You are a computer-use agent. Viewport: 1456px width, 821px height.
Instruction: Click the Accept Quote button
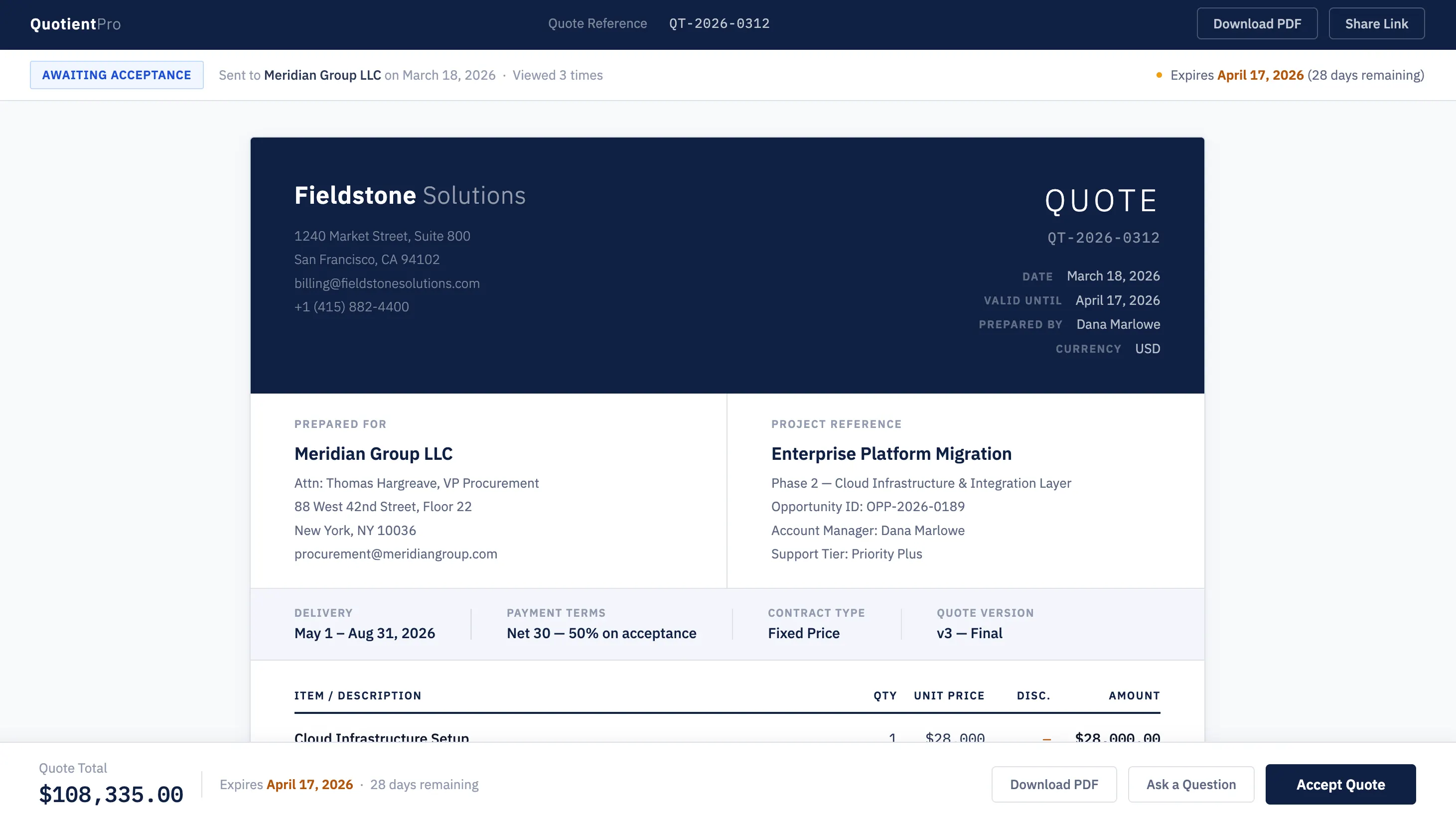coord(1340,784)
